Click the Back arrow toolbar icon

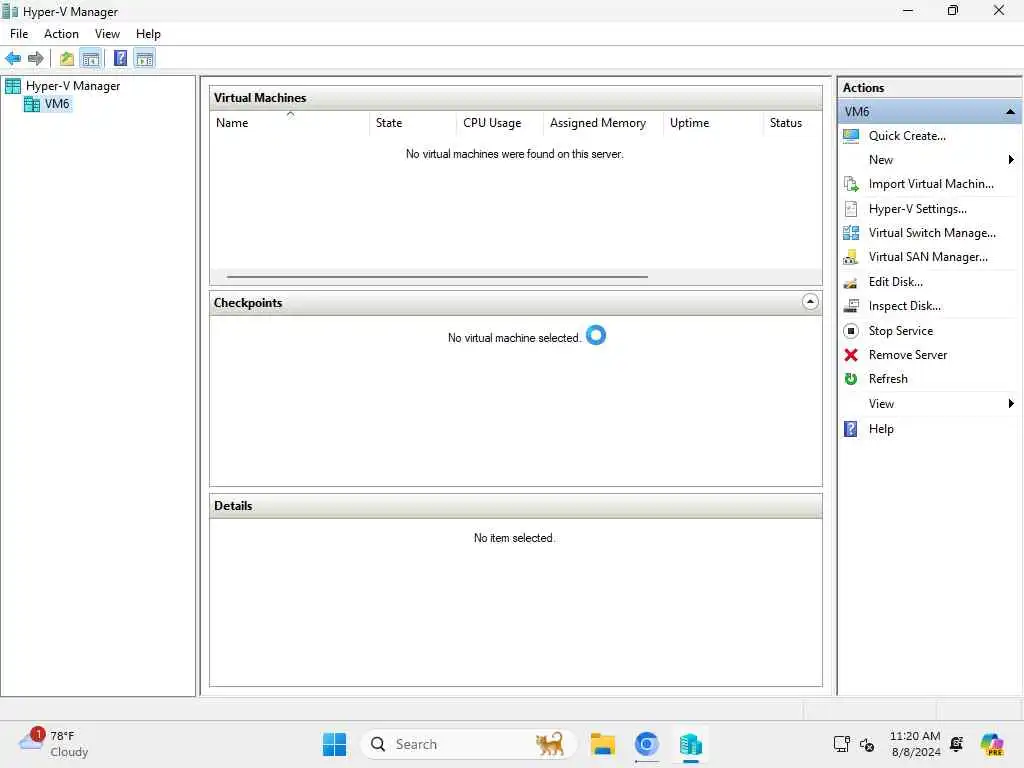tap(13, 59)
